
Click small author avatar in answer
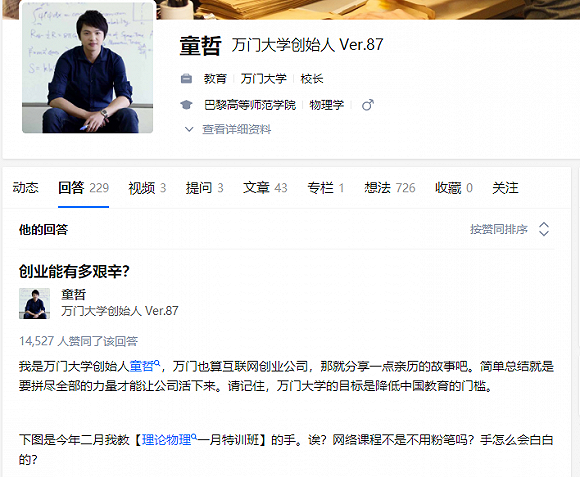coord(34,304)
